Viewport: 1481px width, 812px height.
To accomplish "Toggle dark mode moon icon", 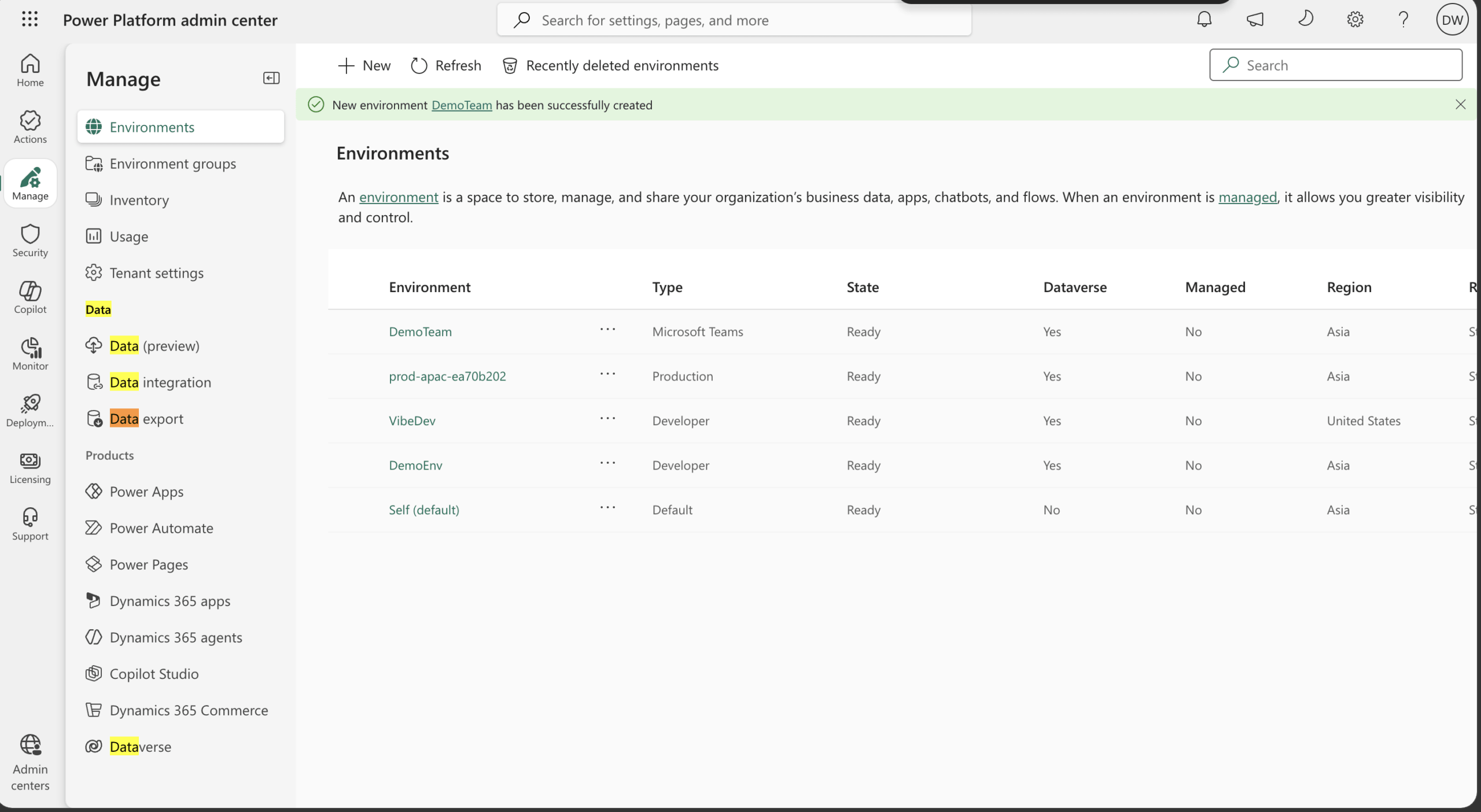I will [x=1305, y=20].
